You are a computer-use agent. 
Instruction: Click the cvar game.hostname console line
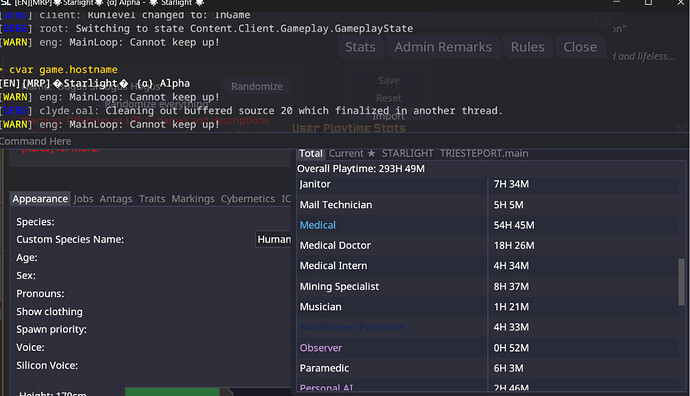pyautogui.click(x=59, y=70)
